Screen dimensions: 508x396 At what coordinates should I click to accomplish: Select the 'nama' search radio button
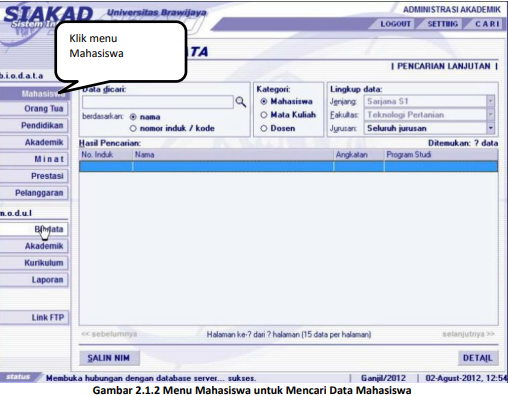pos(133,117)
